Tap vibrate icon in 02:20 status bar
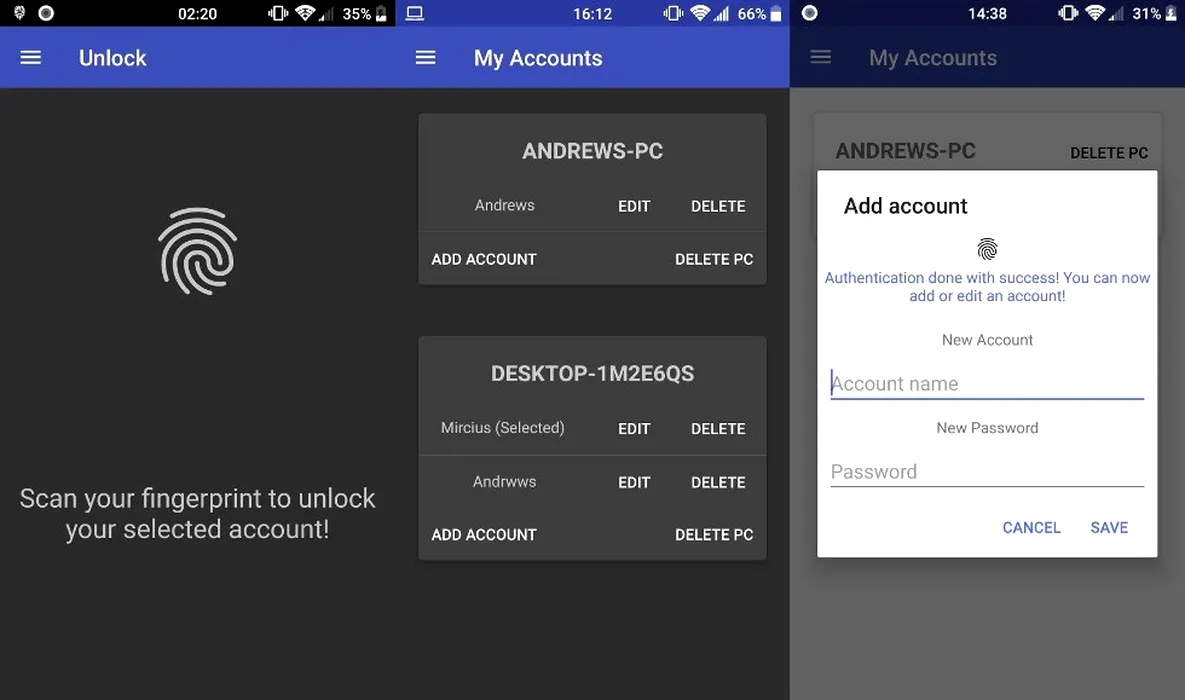Viewport: 1185px width, 700px height. coord(278,13)
